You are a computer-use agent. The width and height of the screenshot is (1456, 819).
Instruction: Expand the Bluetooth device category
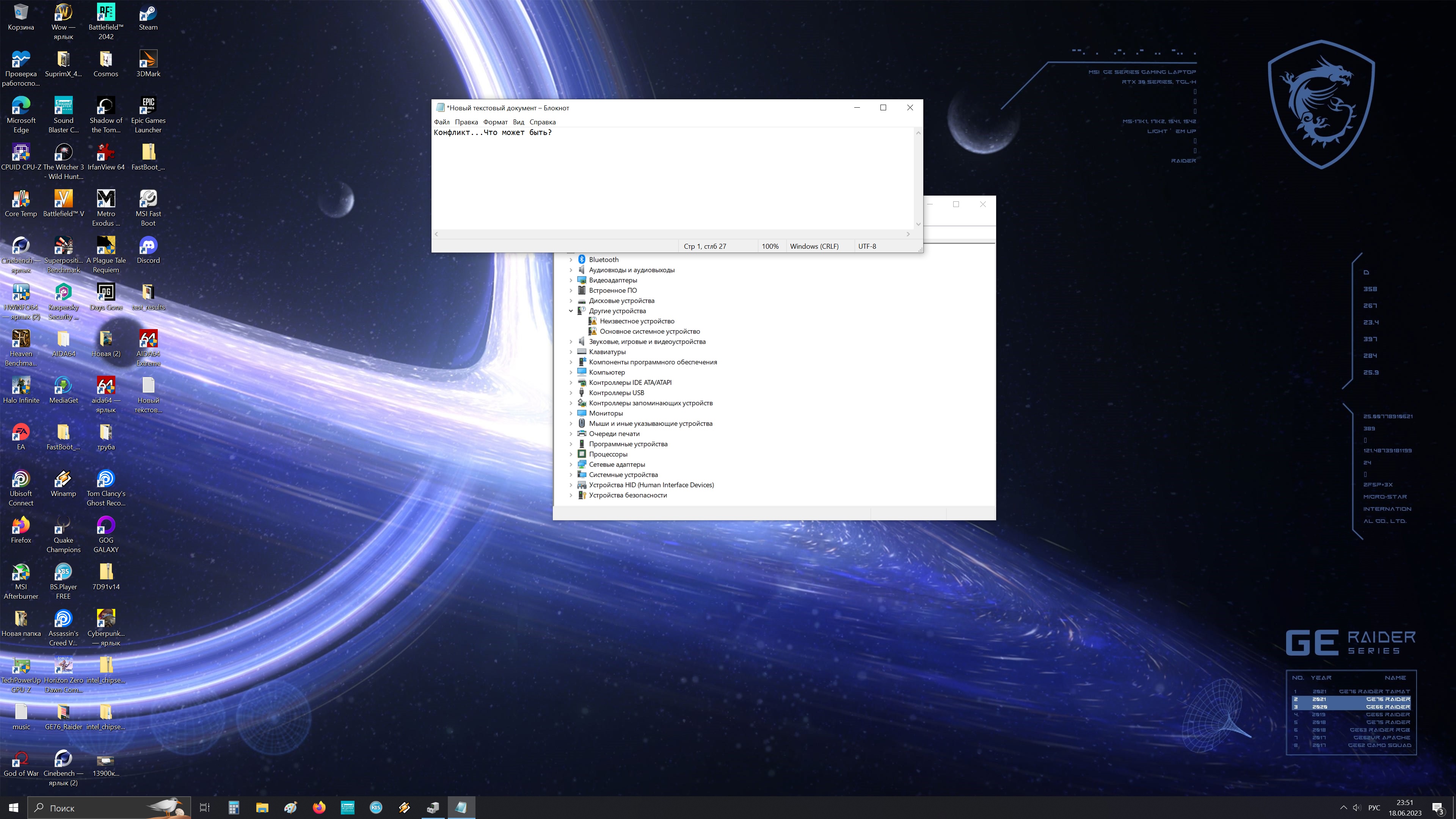pyautogui.click(x=571, y=260)
